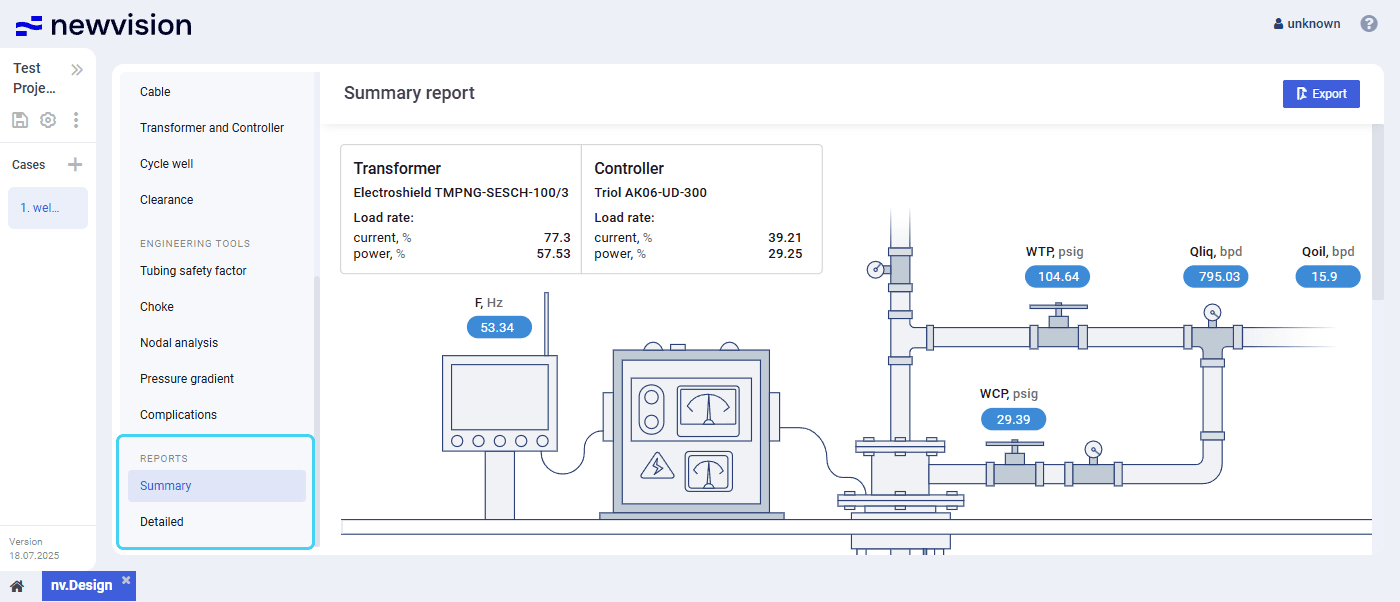This screenshot has height=602, width=1400.
Task: Click the help question mark icon
Action: coord(1369,24)
